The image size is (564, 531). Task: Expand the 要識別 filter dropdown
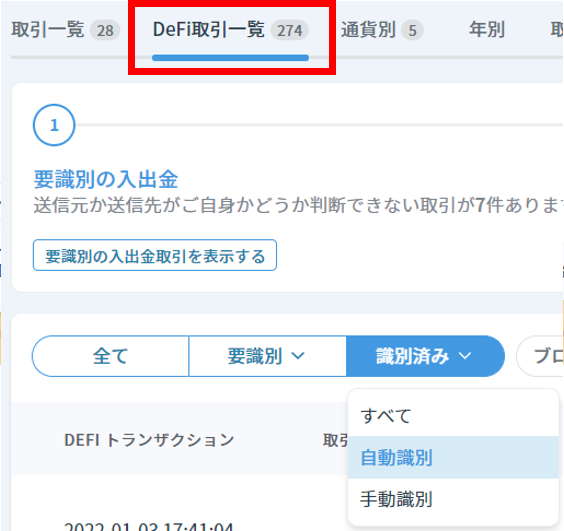tap(267, 356)
